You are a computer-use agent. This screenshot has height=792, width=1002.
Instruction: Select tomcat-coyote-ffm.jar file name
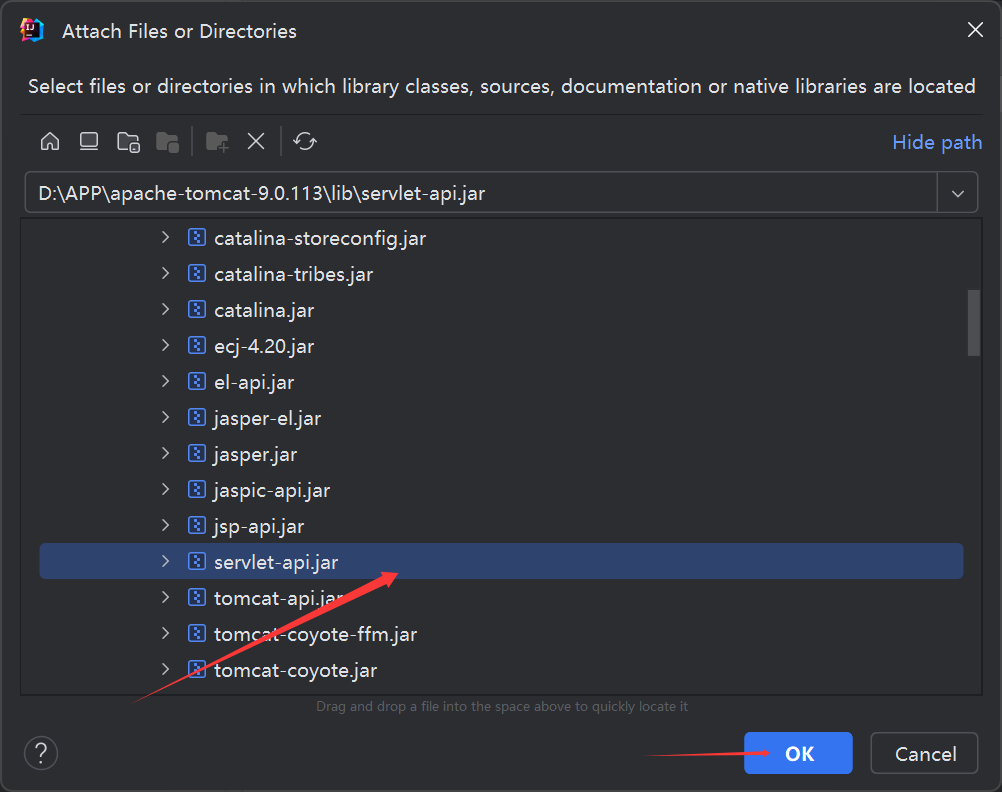click(315, 634)
